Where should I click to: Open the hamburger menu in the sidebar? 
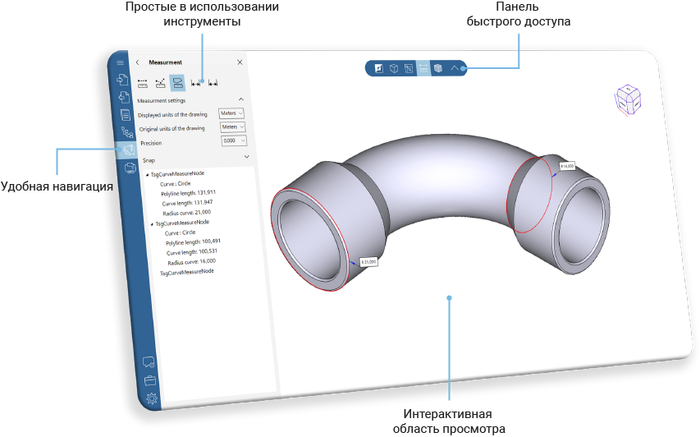120,62
